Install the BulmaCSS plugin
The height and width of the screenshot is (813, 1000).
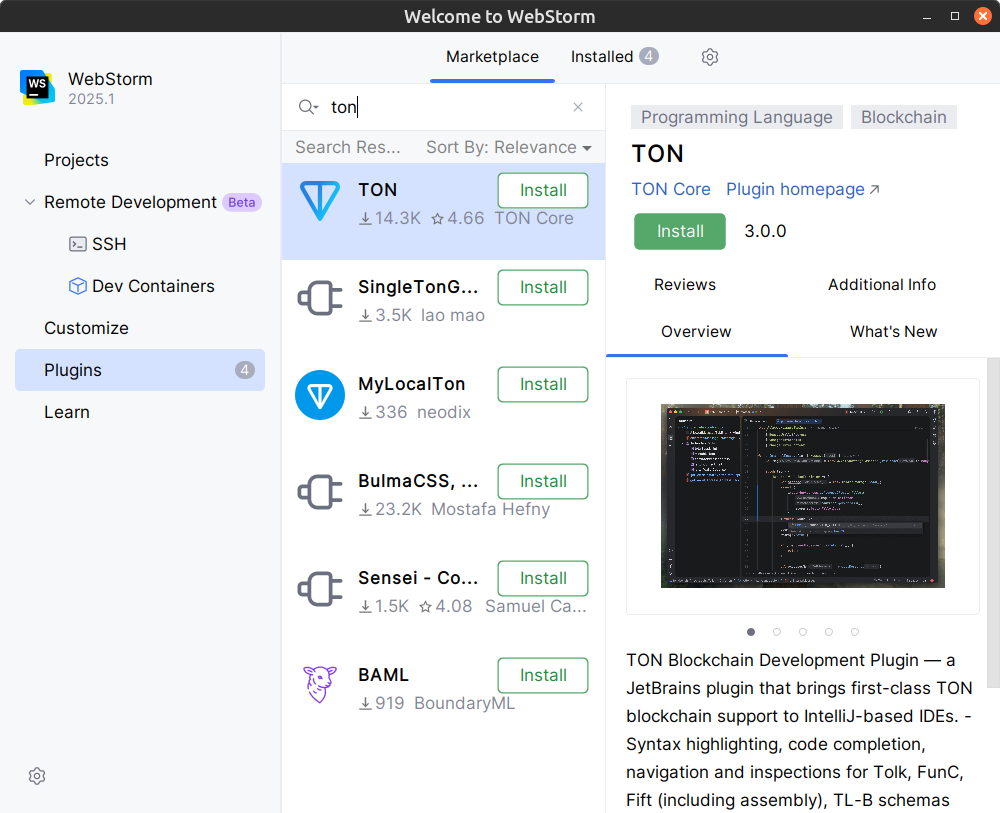pyautogui.click(x=543, y=481)
